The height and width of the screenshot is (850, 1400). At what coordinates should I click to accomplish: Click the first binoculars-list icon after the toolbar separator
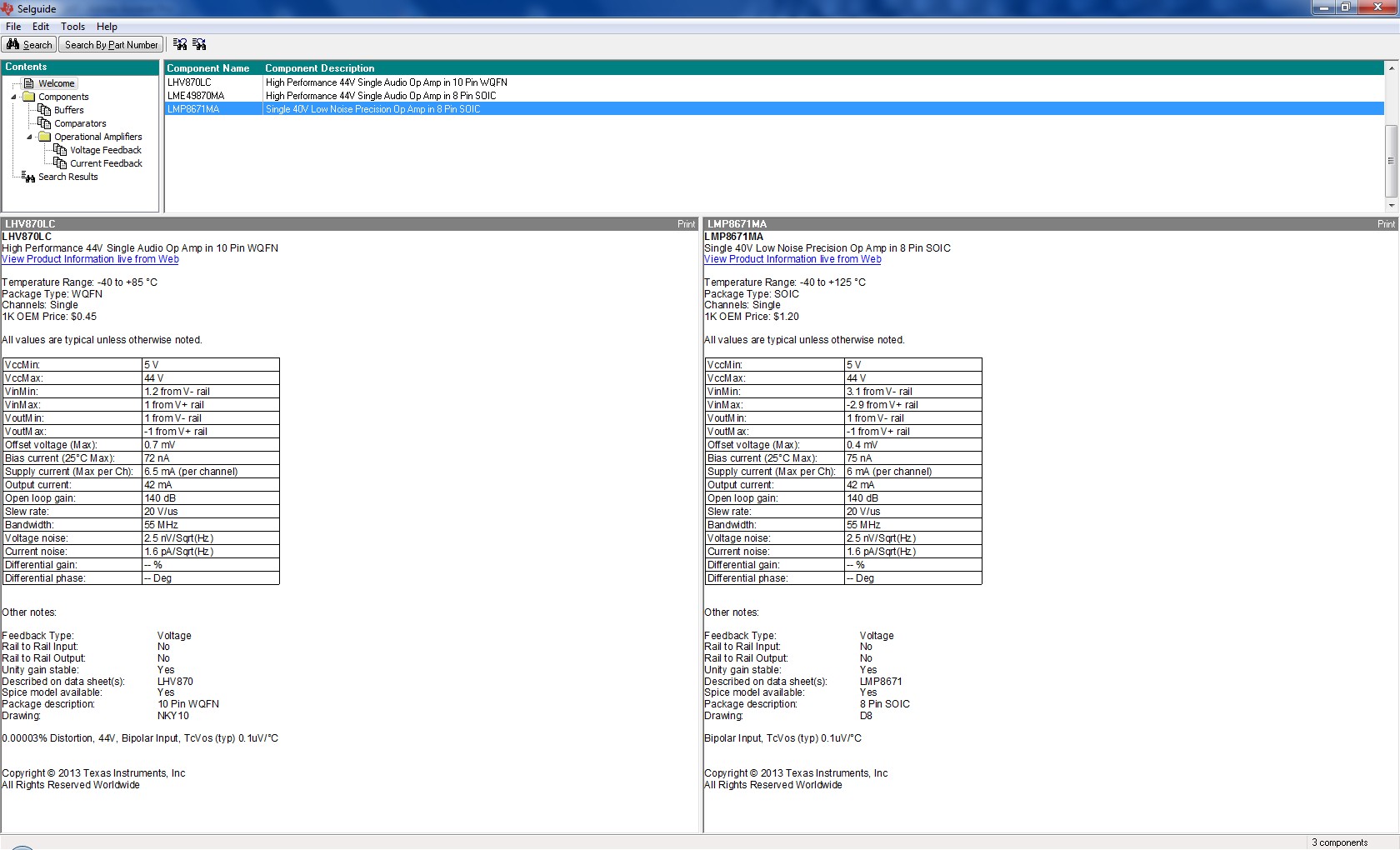click(180, 44)
